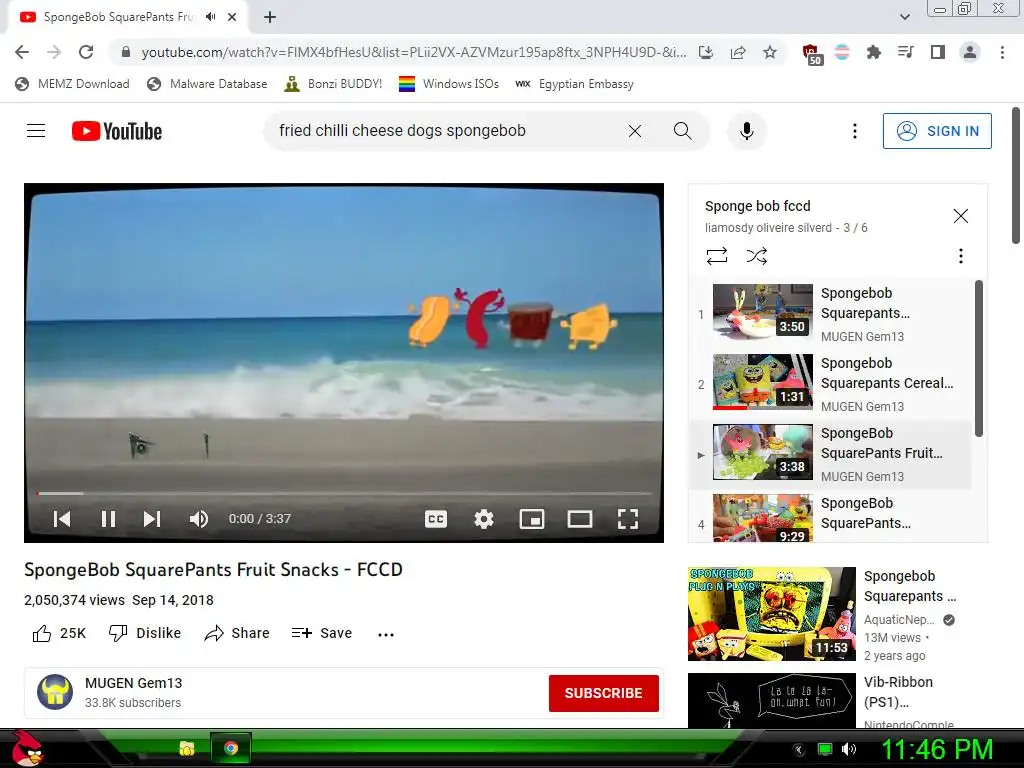The image size is (1024, 768).
Task: Like the video with thumbs up
Action: 59,633
